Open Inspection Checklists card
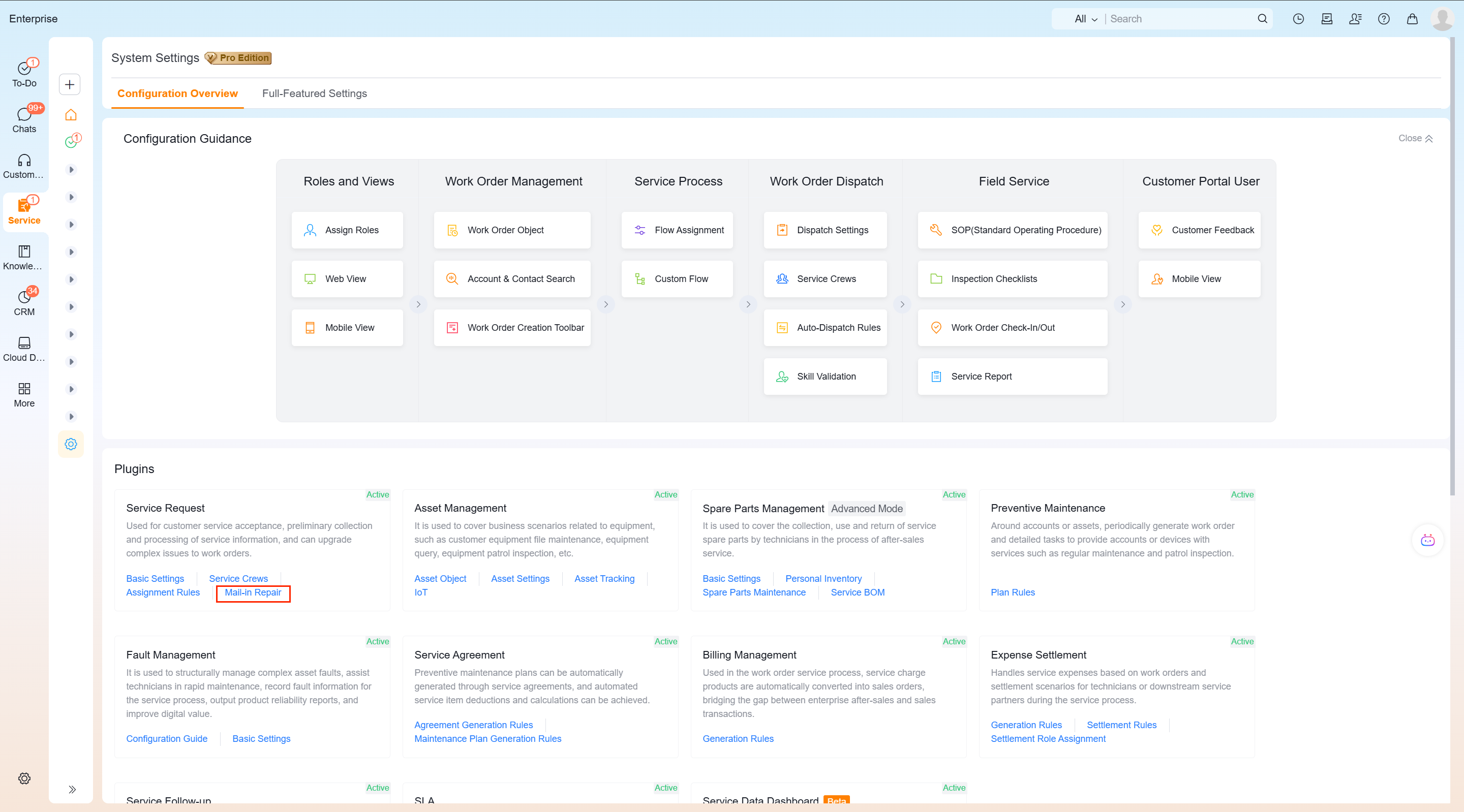1464x812 pixels. [1013, 279]
